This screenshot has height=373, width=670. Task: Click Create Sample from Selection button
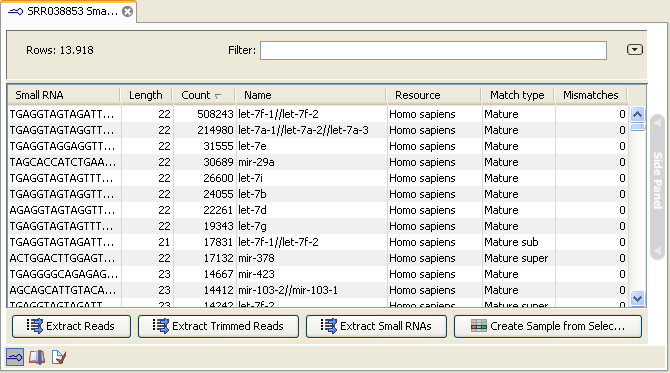[548, 326]
